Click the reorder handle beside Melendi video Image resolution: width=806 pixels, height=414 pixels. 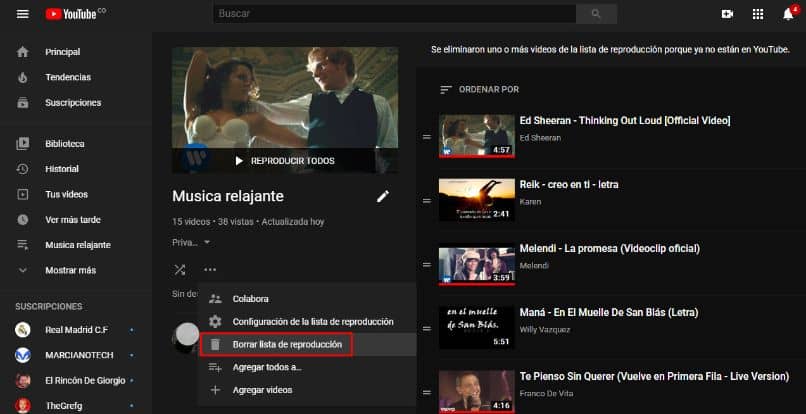tap(427, 265)
